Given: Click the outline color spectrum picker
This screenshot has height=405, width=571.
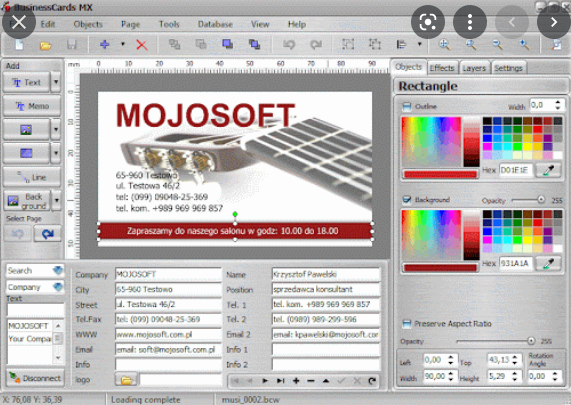Looking at the screenshot, I should click(431, 142).
